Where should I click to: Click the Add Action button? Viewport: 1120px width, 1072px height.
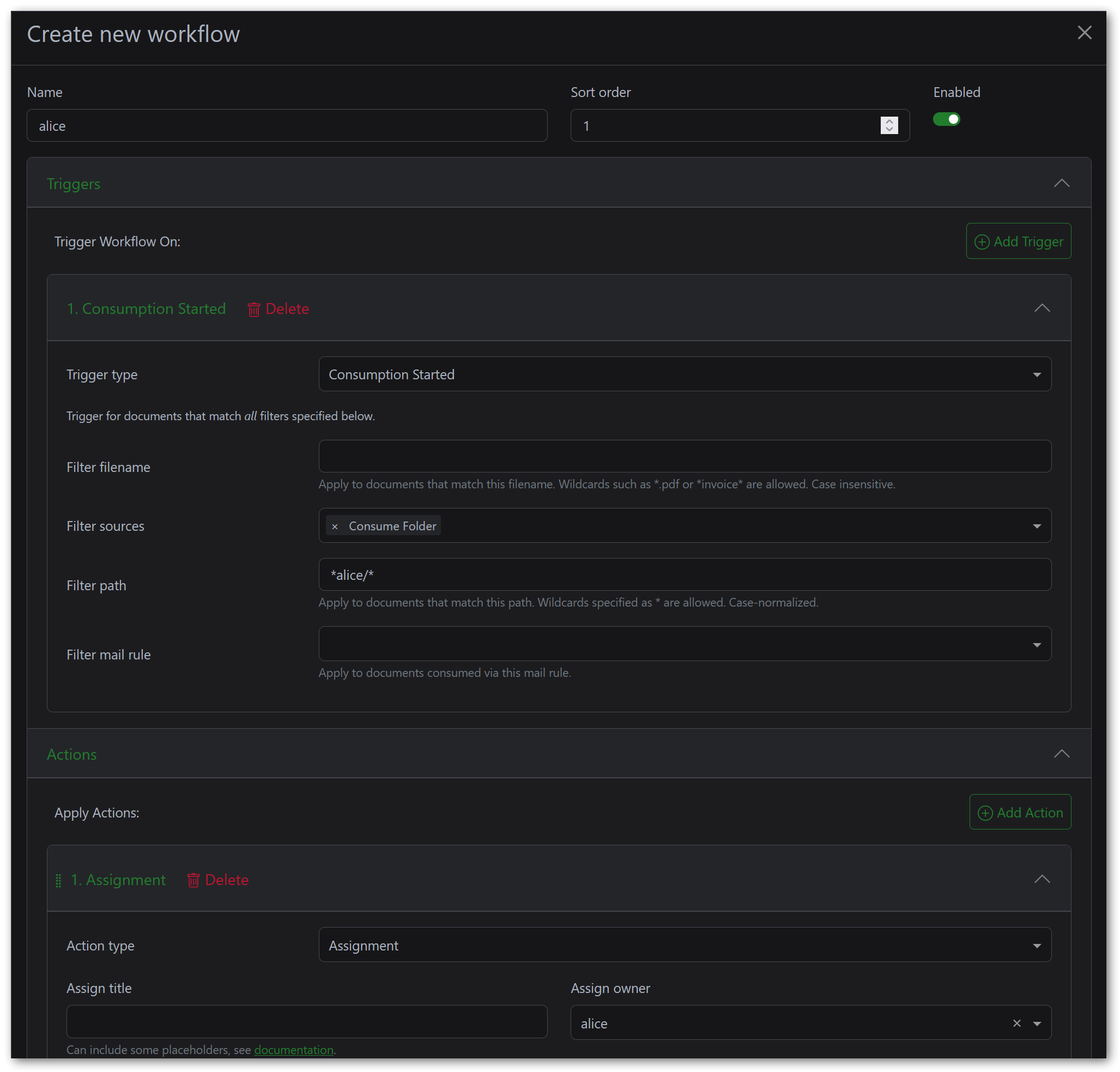[1020, 812]
